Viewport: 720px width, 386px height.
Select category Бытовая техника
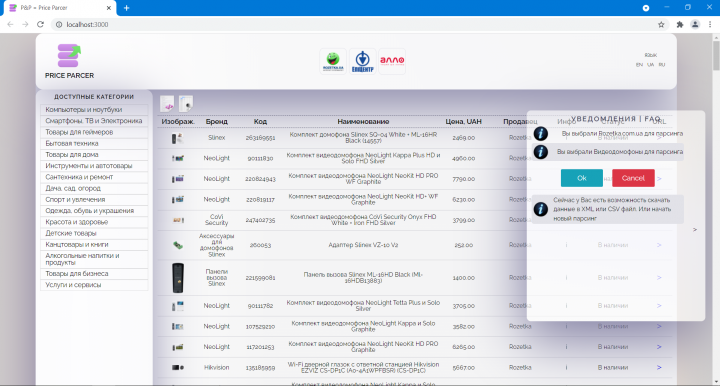pos(94,143)
